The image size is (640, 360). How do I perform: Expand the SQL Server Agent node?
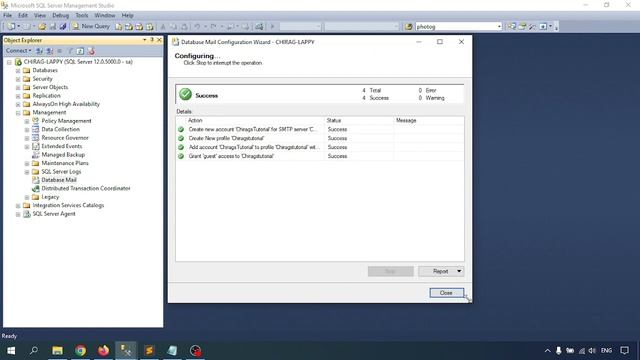pyautogui.click(x=18, y=214)
